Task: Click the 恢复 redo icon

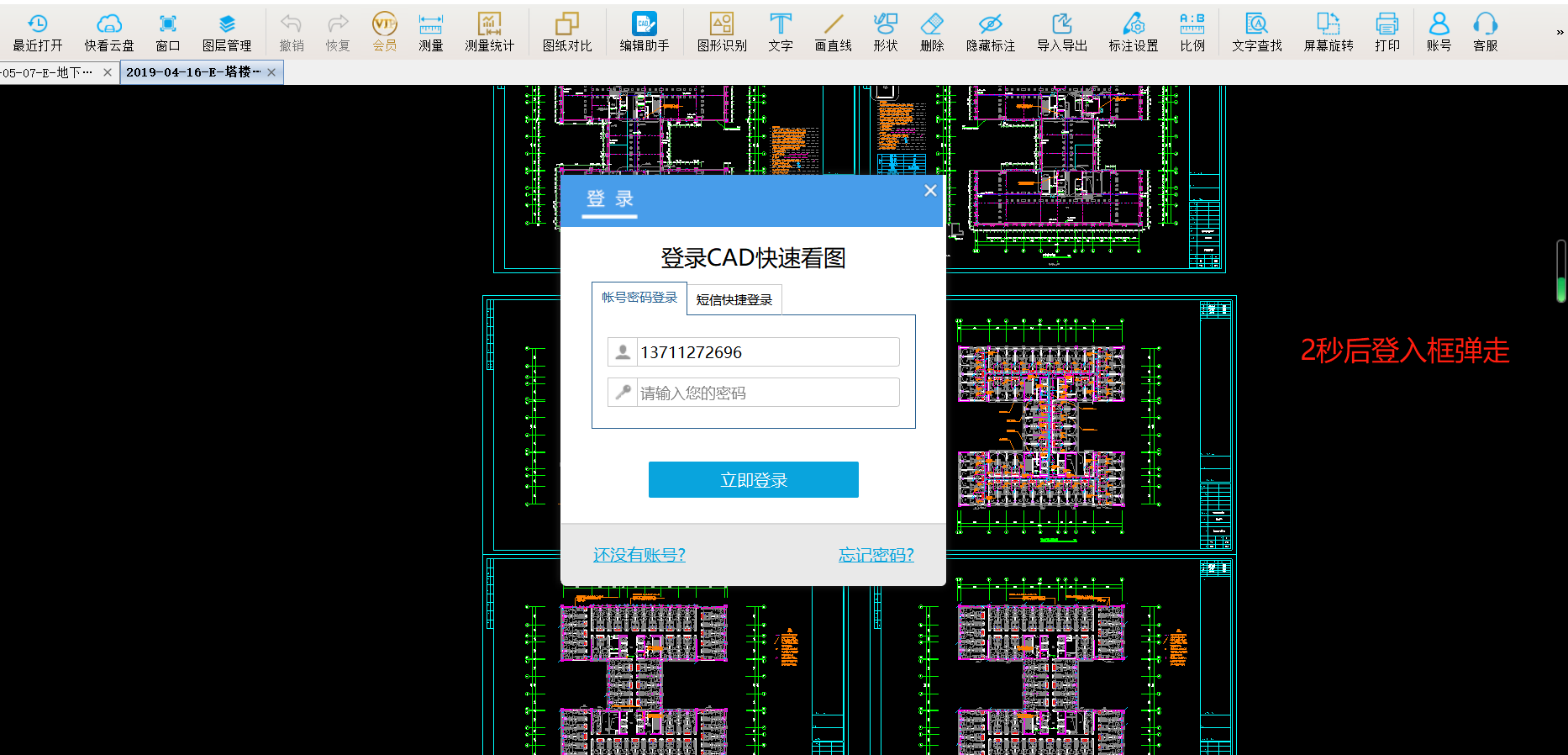Action: point(338,32)
